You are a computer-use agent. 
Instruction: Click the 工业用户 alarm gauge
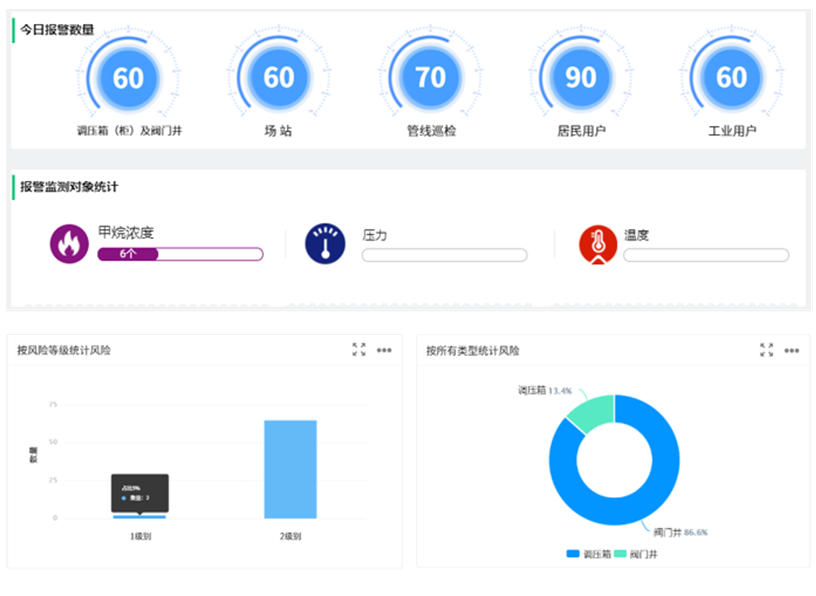[x=732, y=78]
